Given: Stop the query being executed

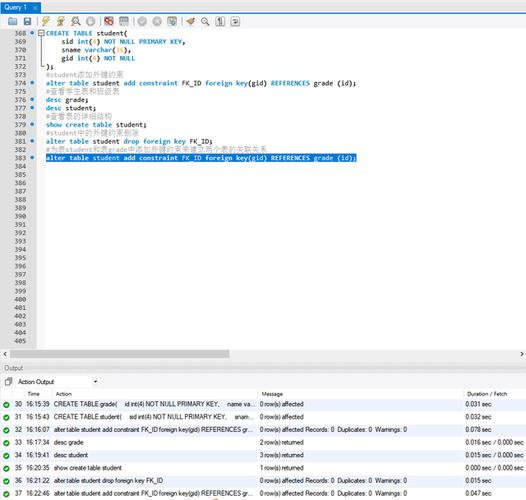Looking at the screenshot, I should 91,21.
